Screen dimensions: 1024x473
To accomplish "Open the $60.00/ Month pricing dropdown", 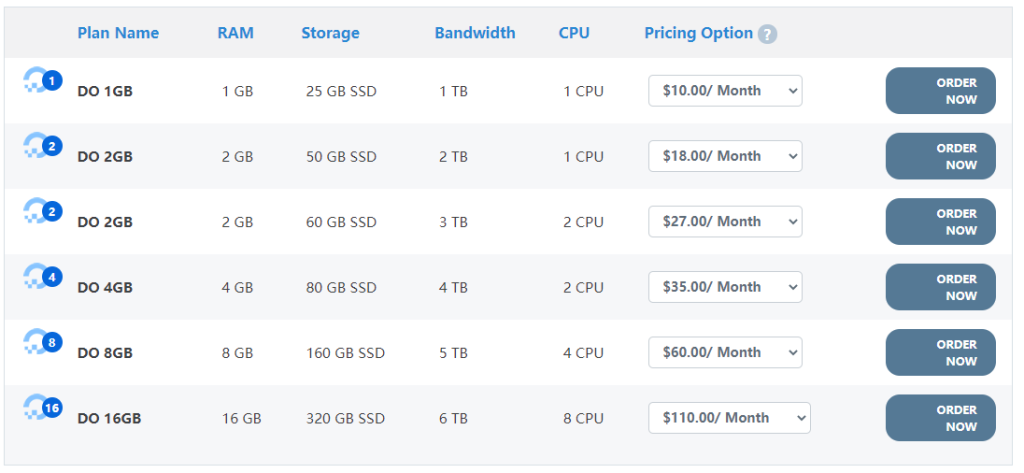I will click(x=725, y=353).
